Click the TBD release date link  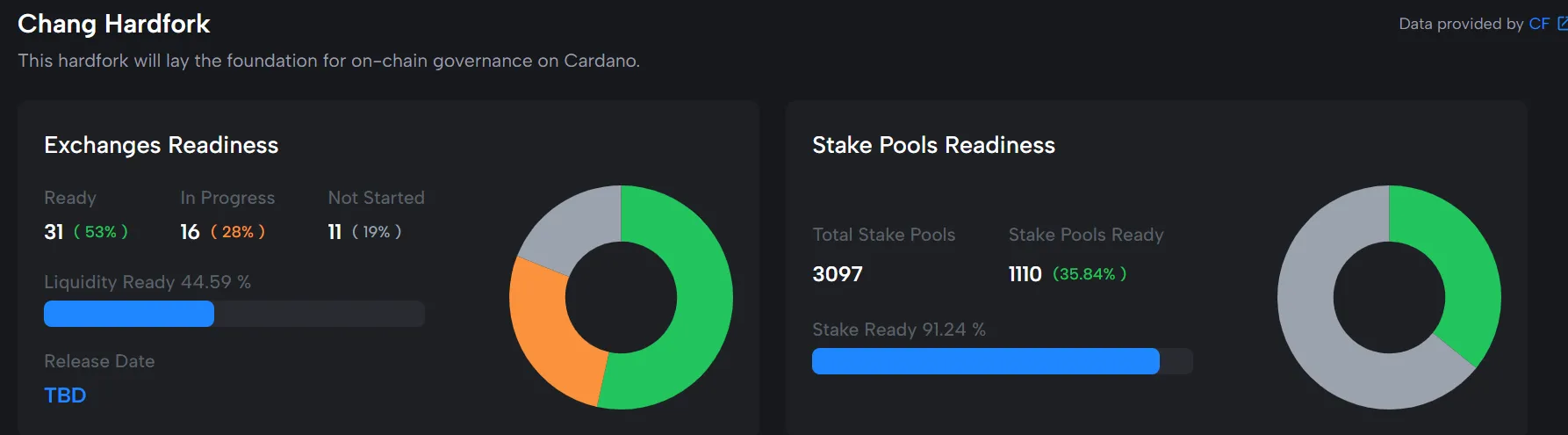click(x=65, y=395)
